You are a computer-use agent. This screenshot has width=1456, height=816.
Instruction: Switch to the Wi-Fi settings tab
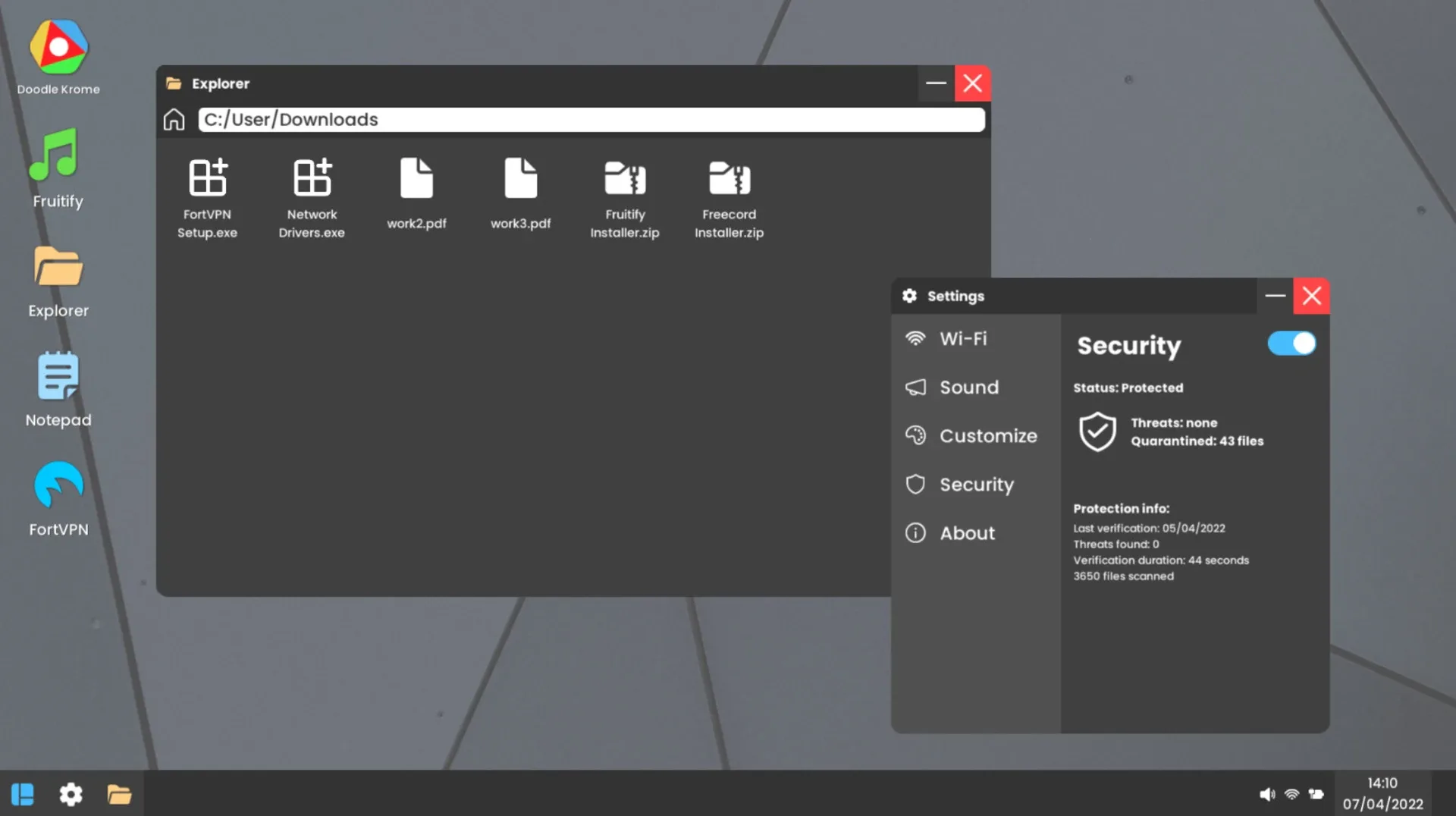(963, 339)
